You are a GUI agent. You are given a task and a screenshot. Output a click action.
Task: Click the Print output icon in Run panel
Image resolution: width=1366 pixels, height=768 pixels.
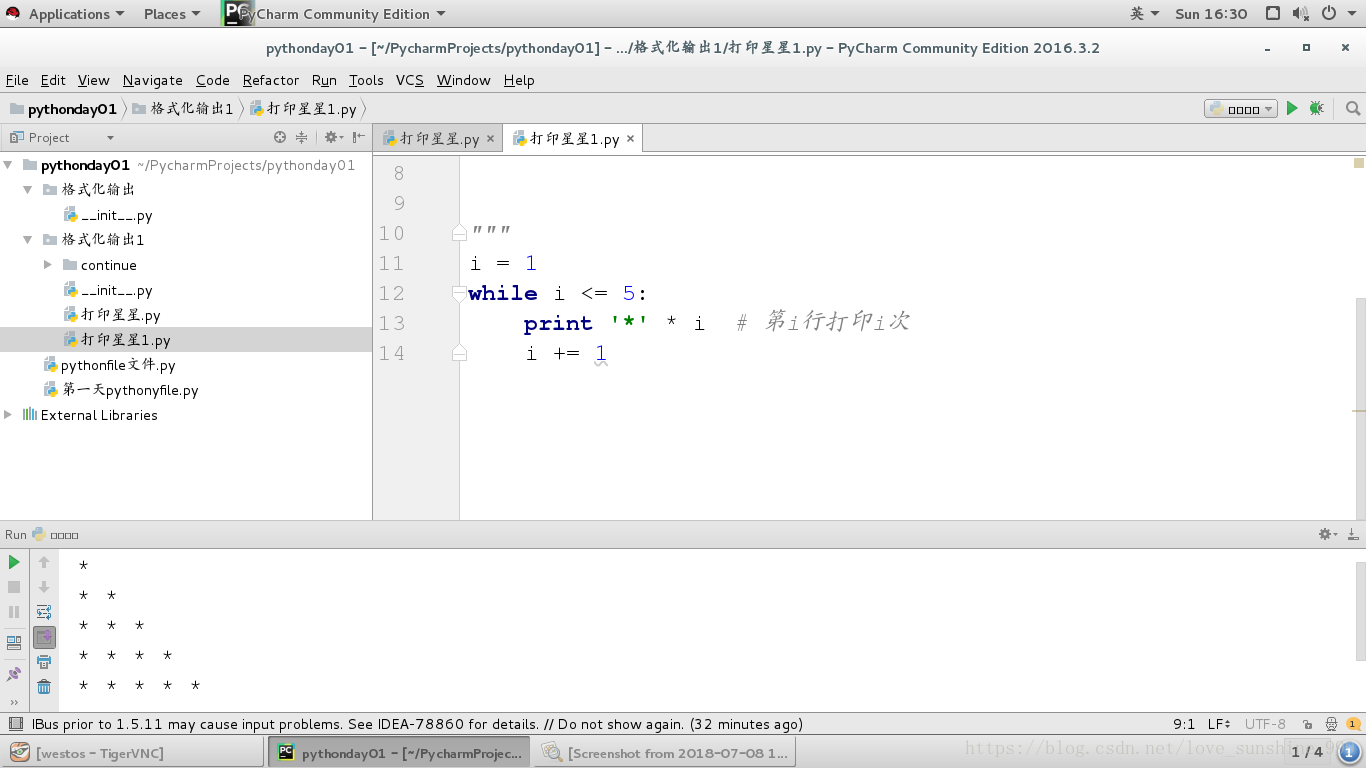44,662
